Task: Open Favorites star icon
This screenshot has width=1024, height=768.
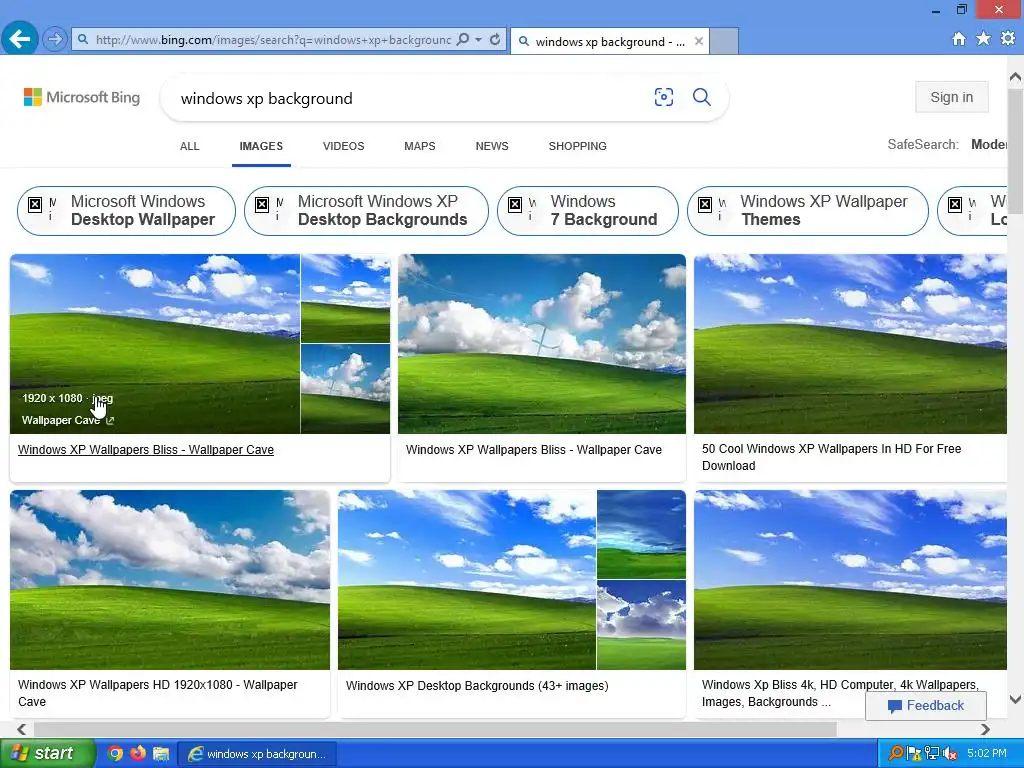Action: click(x=983, y=39)
